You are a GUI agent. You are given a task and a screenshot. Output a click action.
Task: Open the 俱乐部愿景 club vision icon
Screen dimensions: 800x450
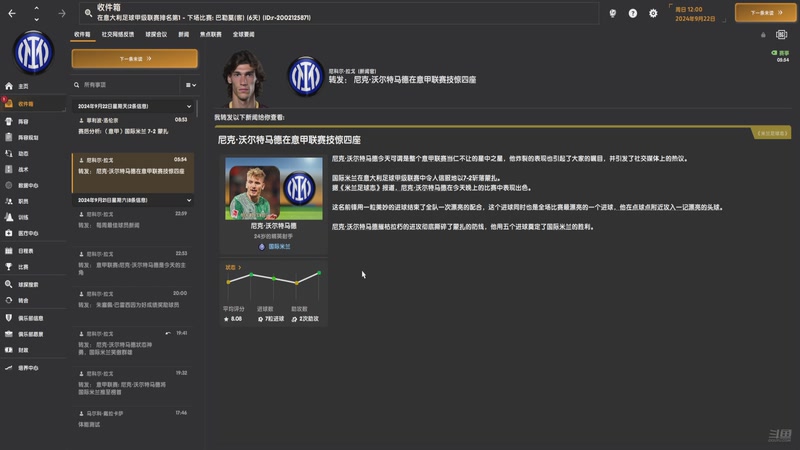9,334
